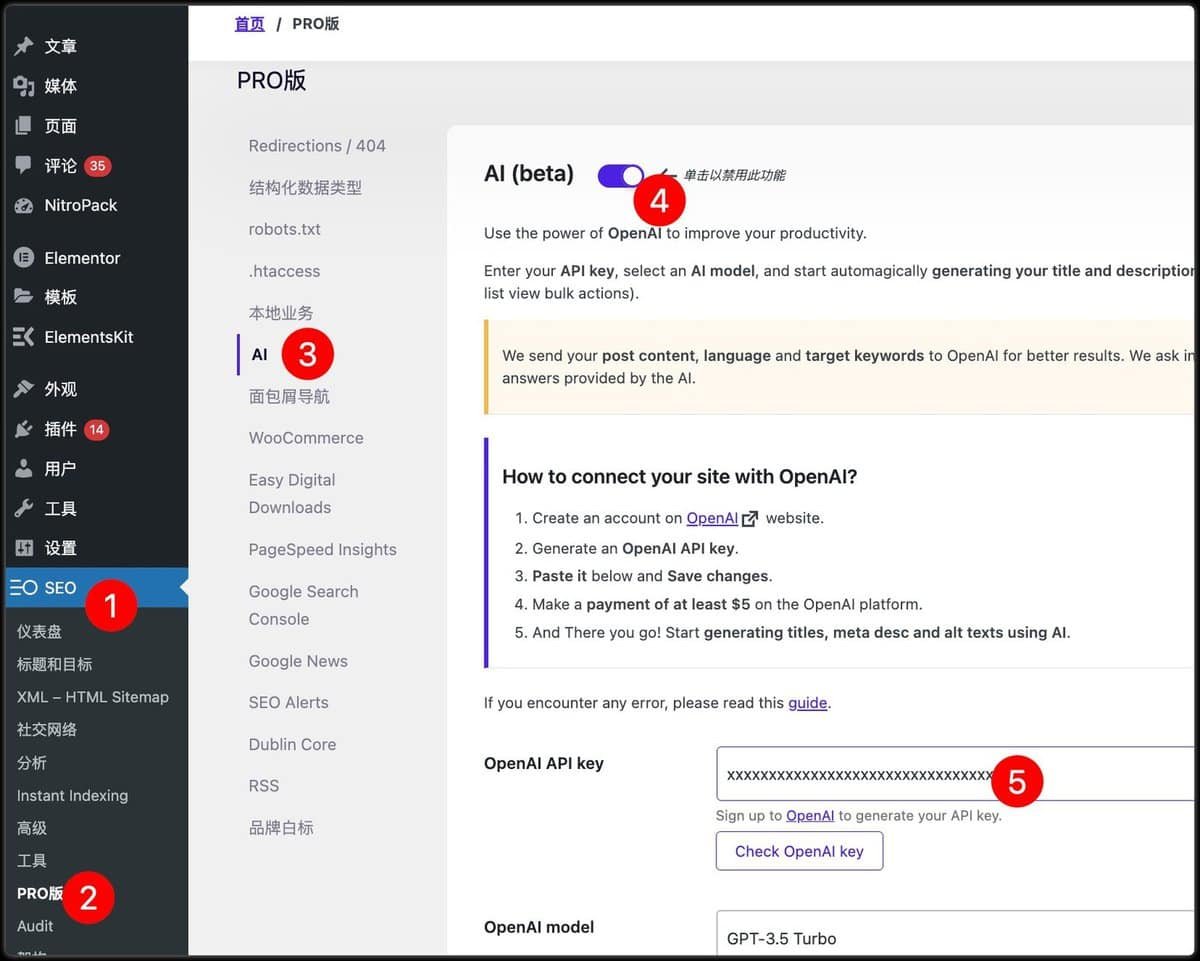Image resolution: width=1200 pixels, height=961 pixels.
Task: Click the pages icon beside 页面
Action: [24, 126]
